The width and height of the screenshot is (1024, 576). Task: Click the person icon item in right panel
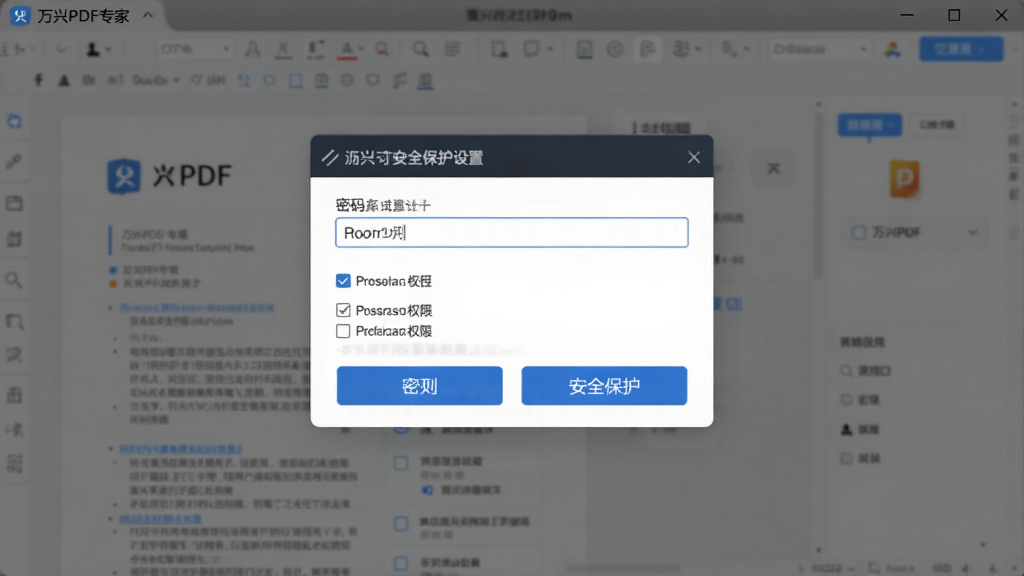point(860,429)
